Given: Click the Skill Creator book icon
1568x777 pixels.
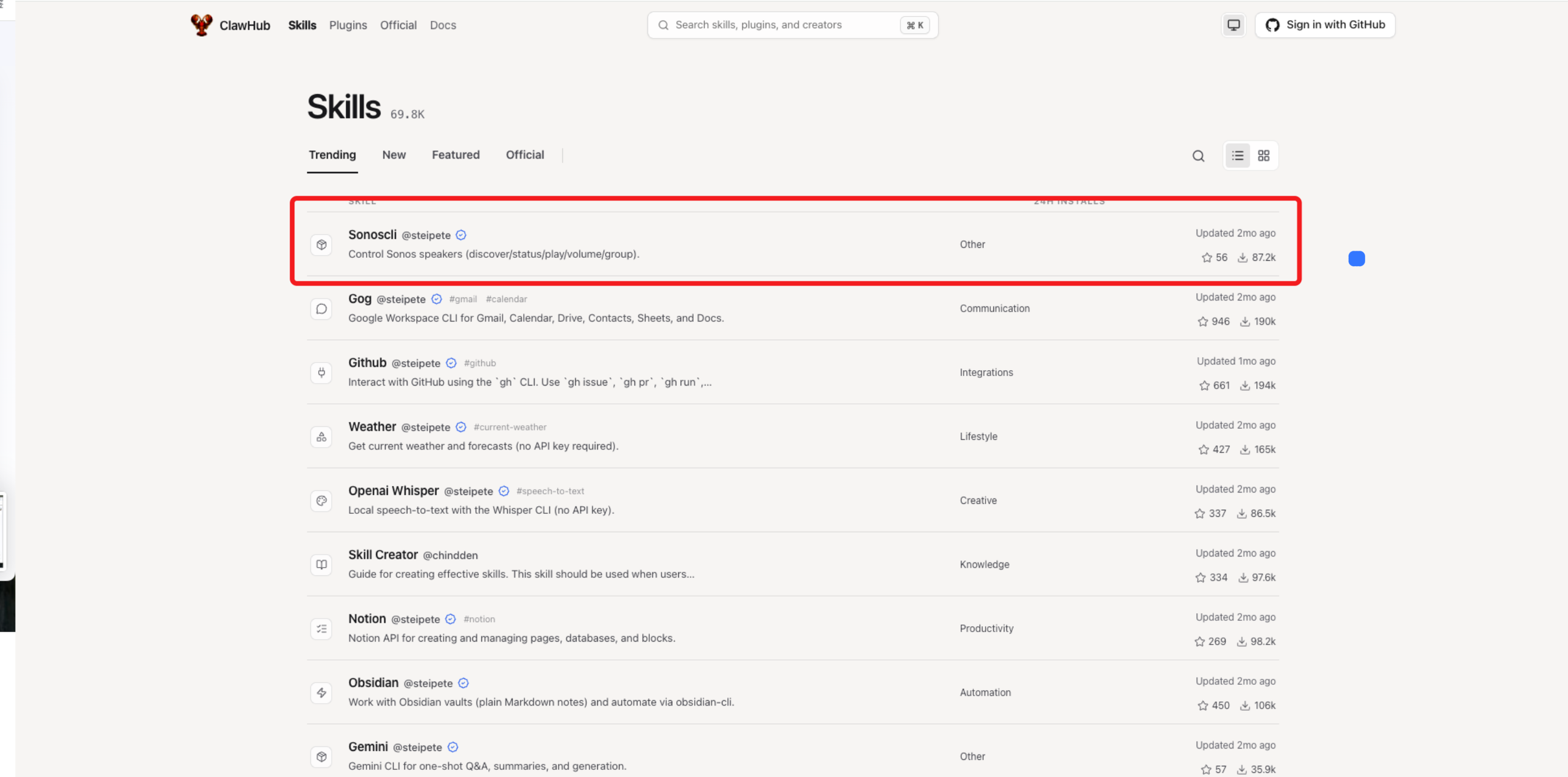Looking at the screenshot, I should pyautogui.click(x=322, y=565).
